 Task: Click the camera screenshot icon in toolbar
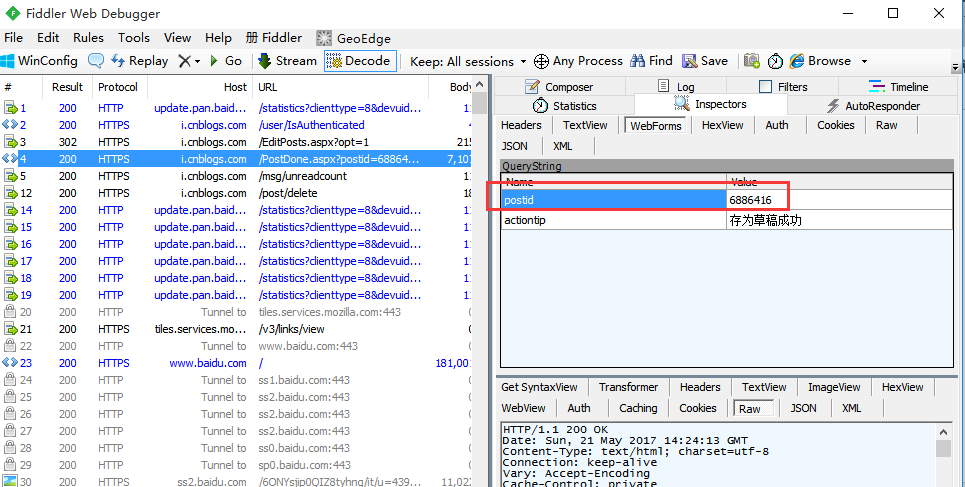[x=751, y=61]
